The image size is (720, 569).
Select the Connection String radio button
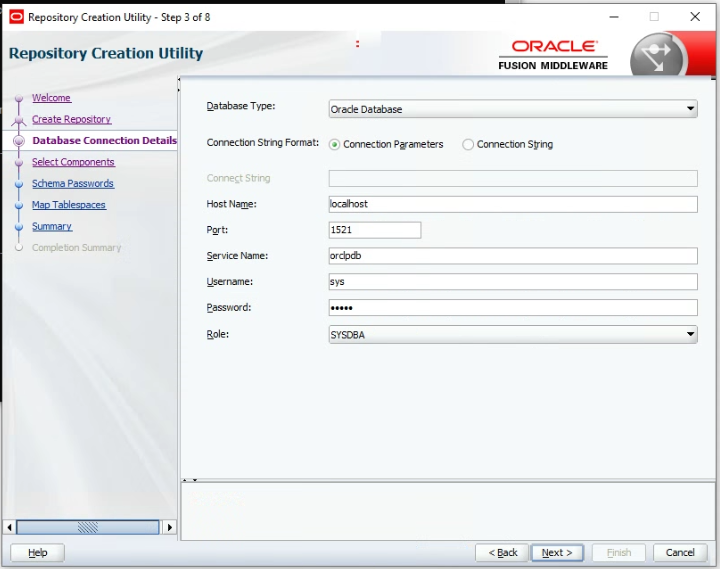(467, 145)
